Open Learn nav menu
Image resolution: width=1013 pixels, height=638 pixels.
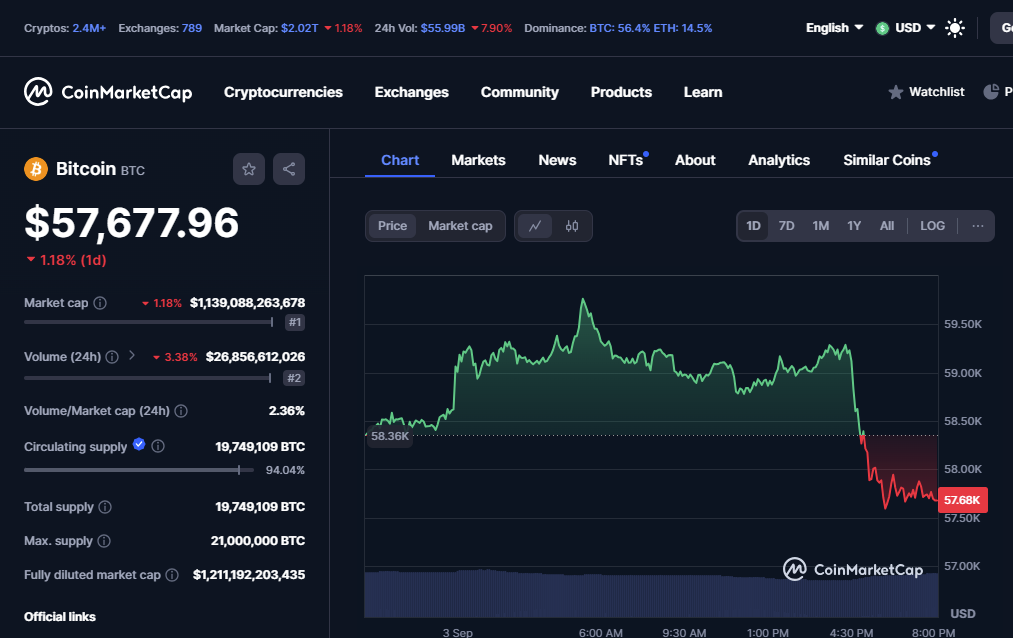[x=703, y=92]
